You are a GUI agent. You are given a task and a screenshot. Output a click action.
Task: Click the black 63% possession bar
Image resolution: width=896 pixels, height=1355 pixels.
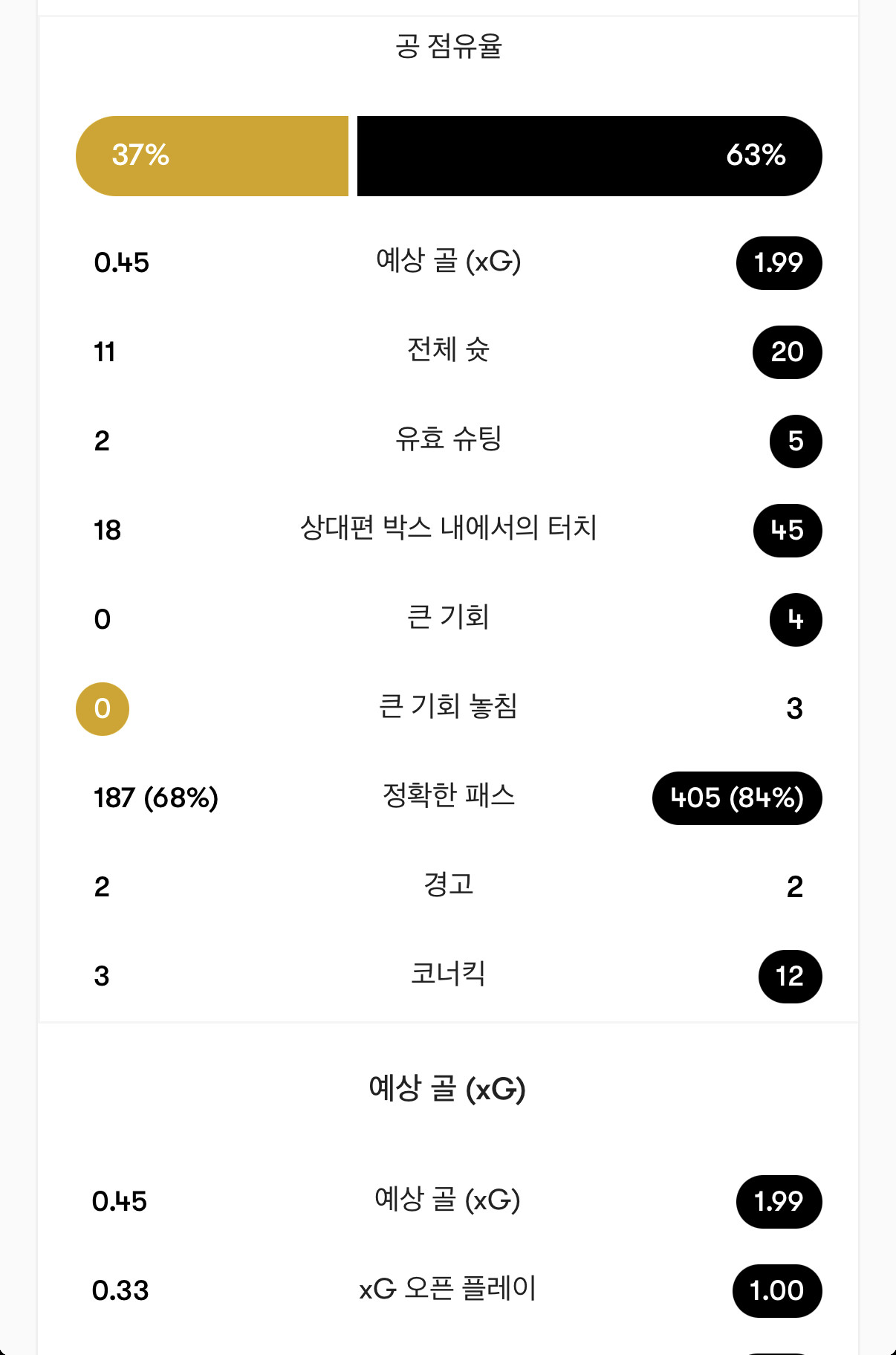point(589,156)
